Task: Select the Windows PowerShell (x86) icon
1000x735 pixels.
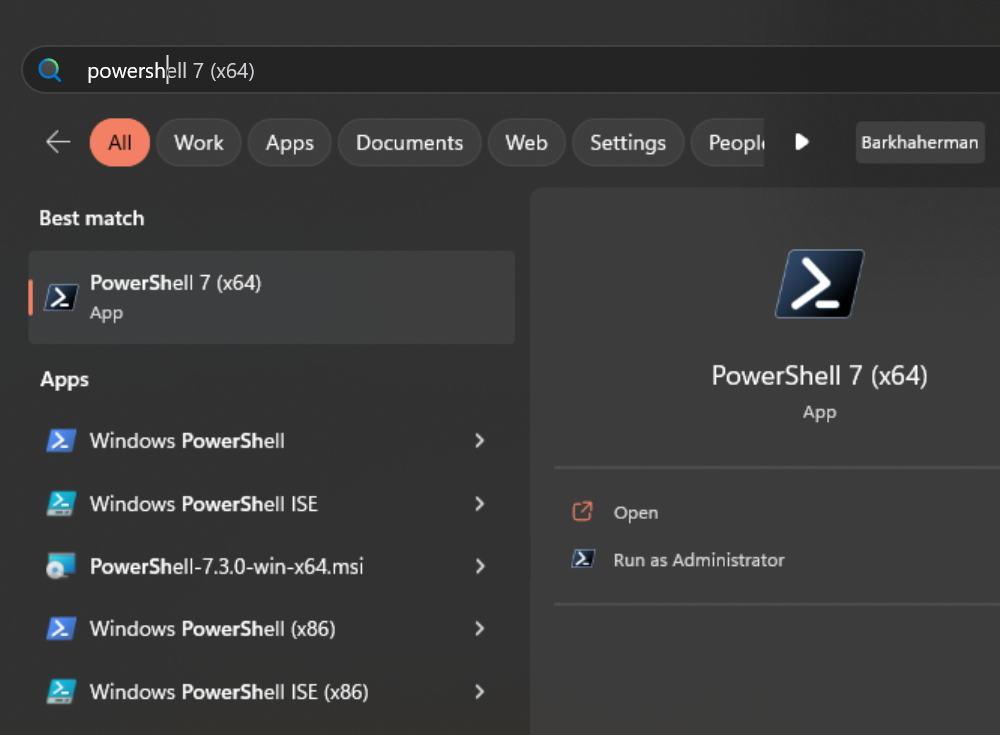Action: pyautogui.click(x=61, y=628)
